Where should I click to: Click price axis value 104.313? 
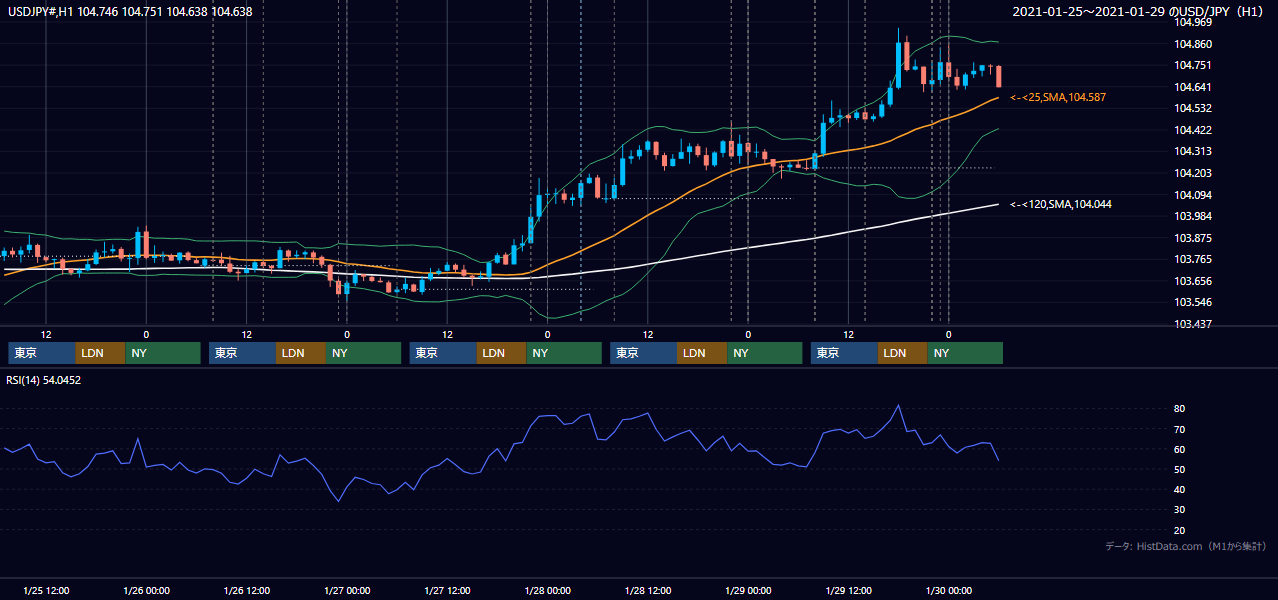point(1193,151)
